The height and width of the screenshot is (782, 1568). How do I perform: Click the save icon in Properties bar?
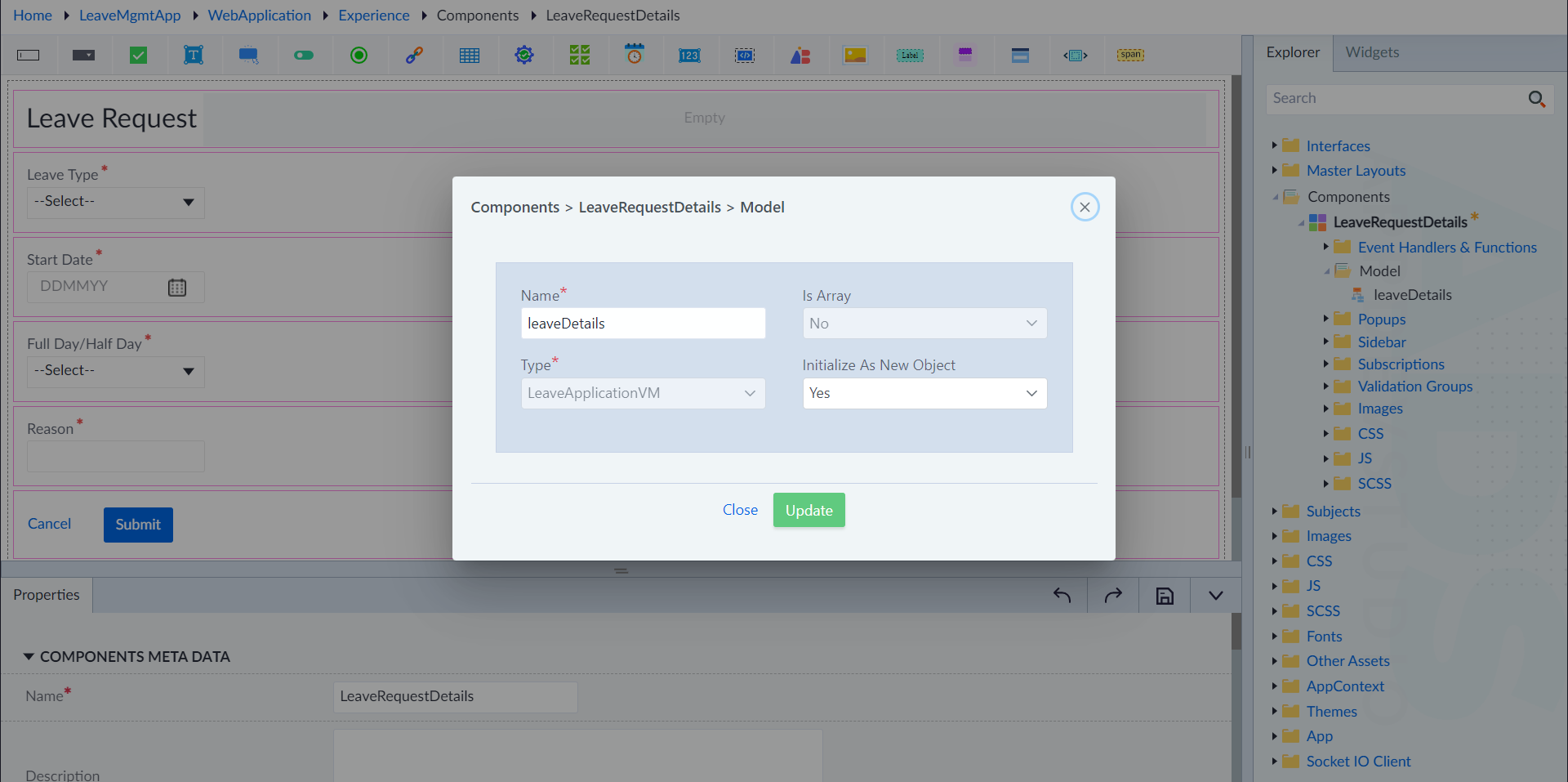coord(1165,596)
